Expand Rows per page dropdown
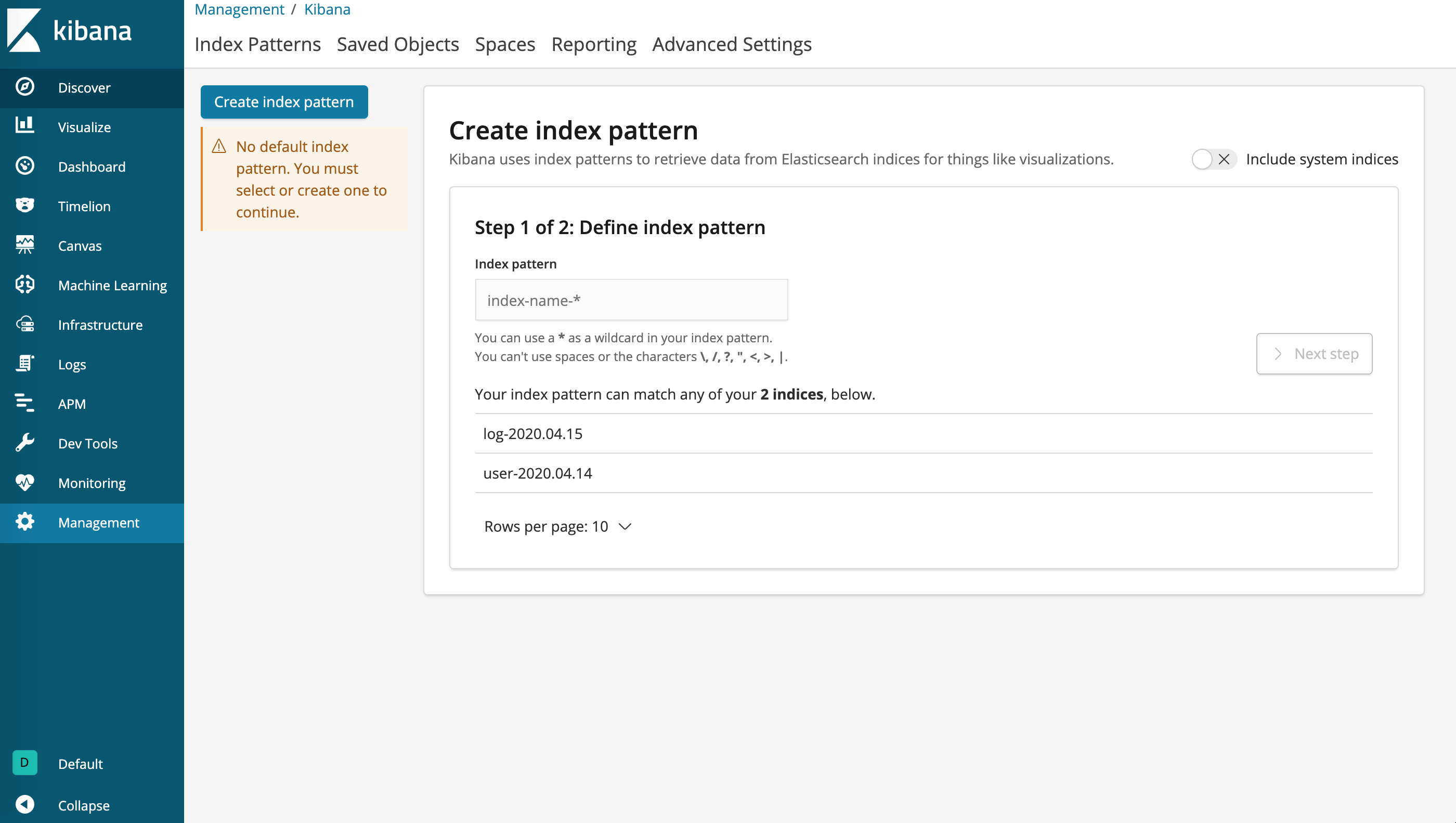The height and width of the screenshot is (823, 1456). pos(557,526)
